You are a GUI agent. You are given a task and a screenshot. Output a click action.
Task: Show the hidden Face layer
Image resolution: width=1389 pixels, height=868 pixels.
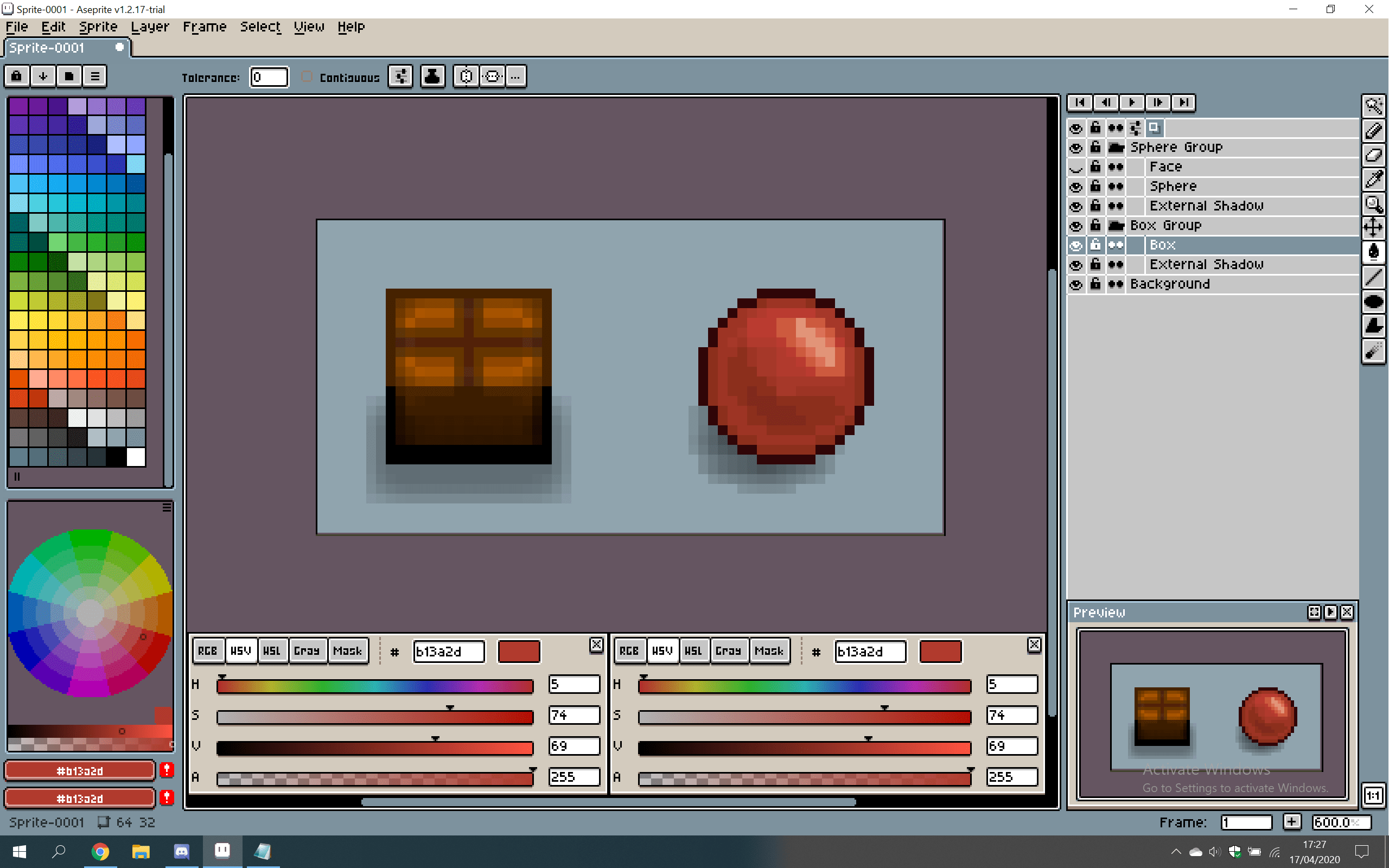(1076, 167)
